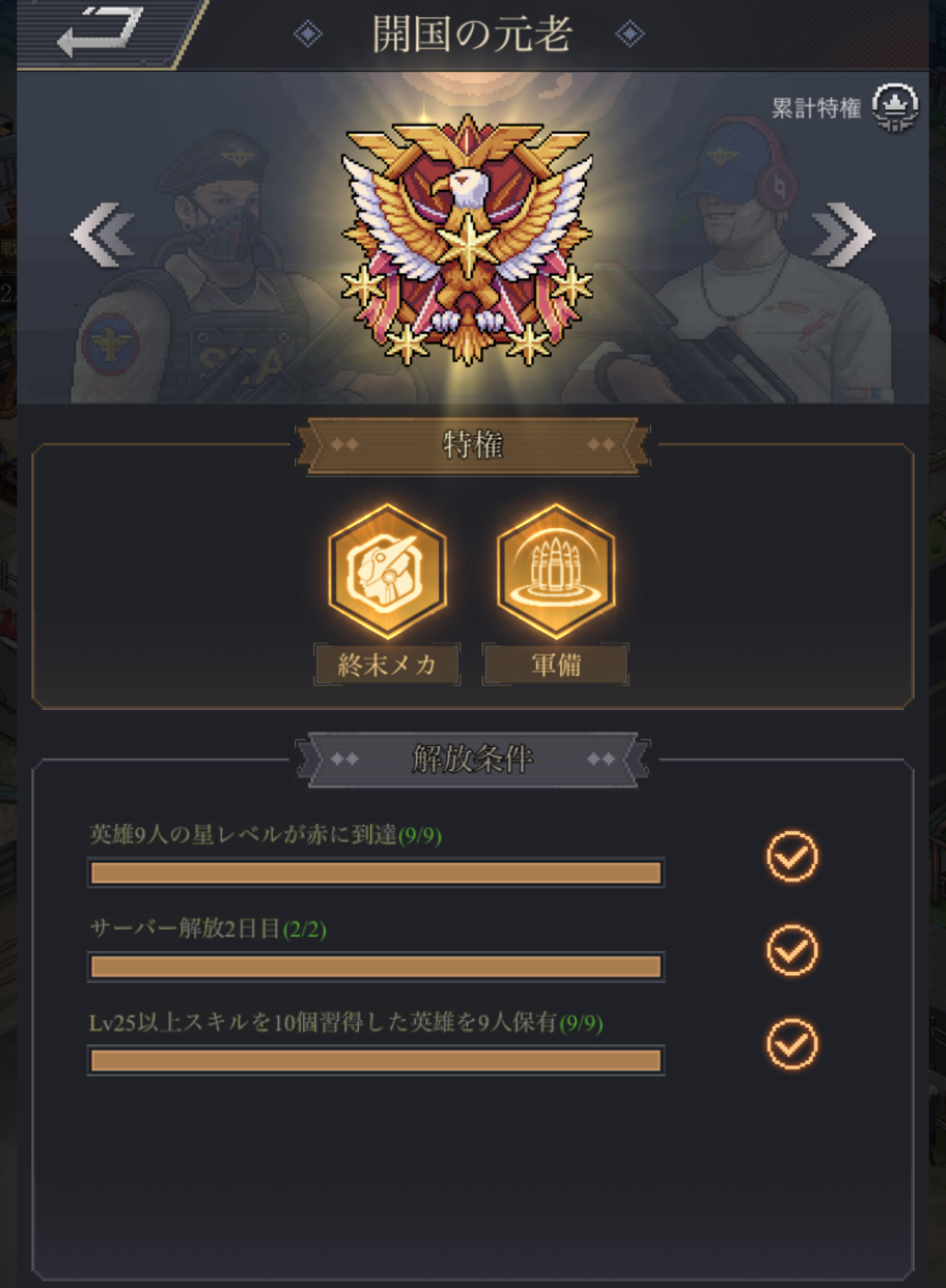Toggle the checkmark for Lv25以上スキル condition
Screen dimensions: 946x1288
click(792, 1043)
